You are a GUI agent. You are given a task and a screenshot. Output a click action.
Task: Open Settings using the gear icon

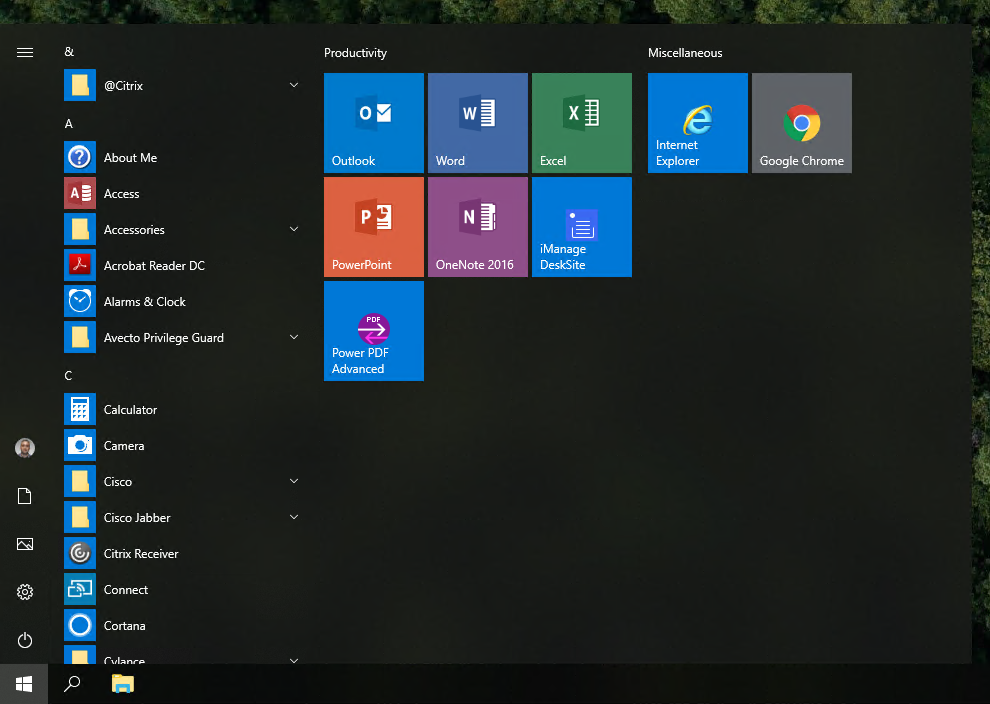(25, 592)
